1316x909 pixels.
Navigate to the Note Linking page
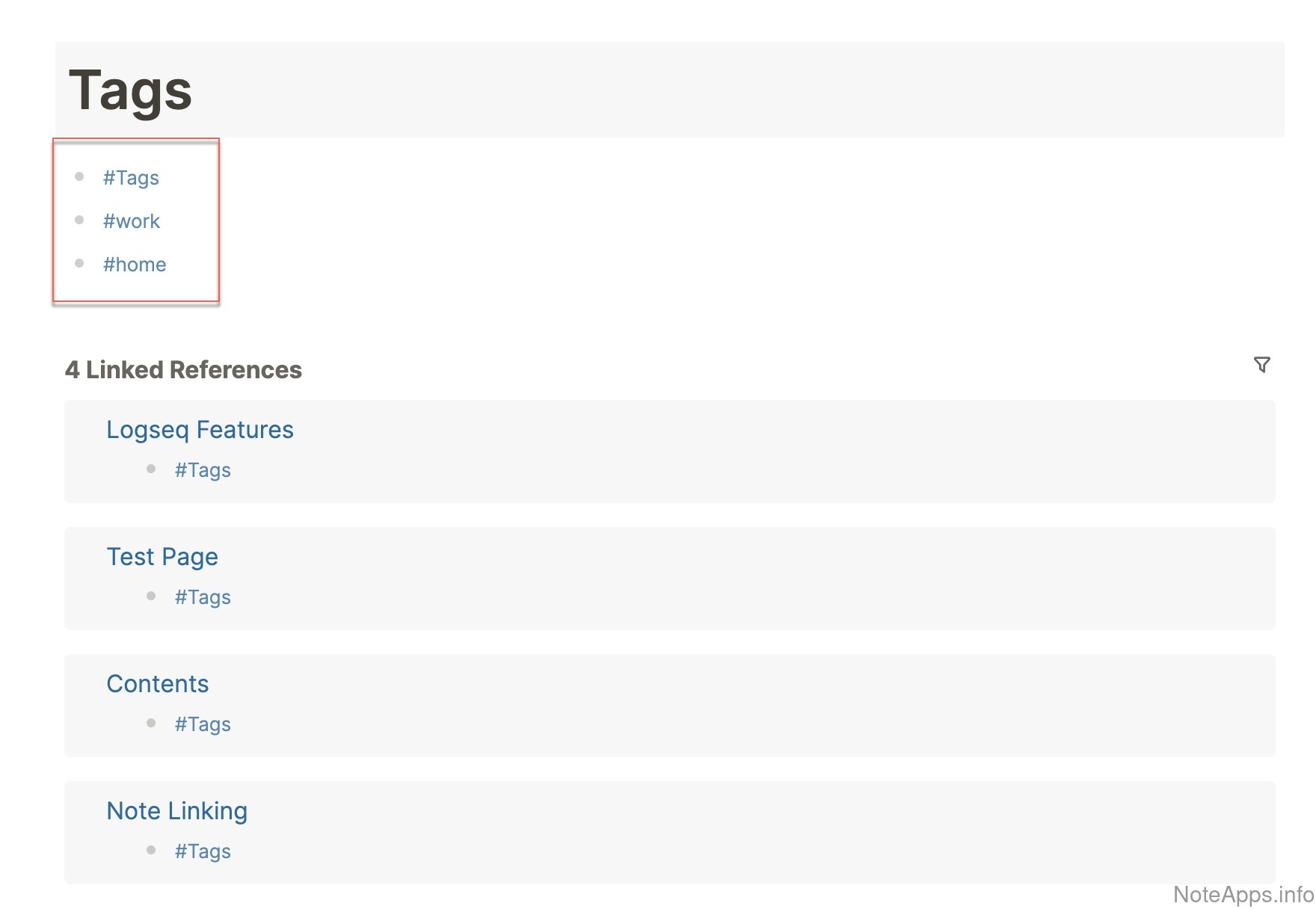[x=177, y=811]
